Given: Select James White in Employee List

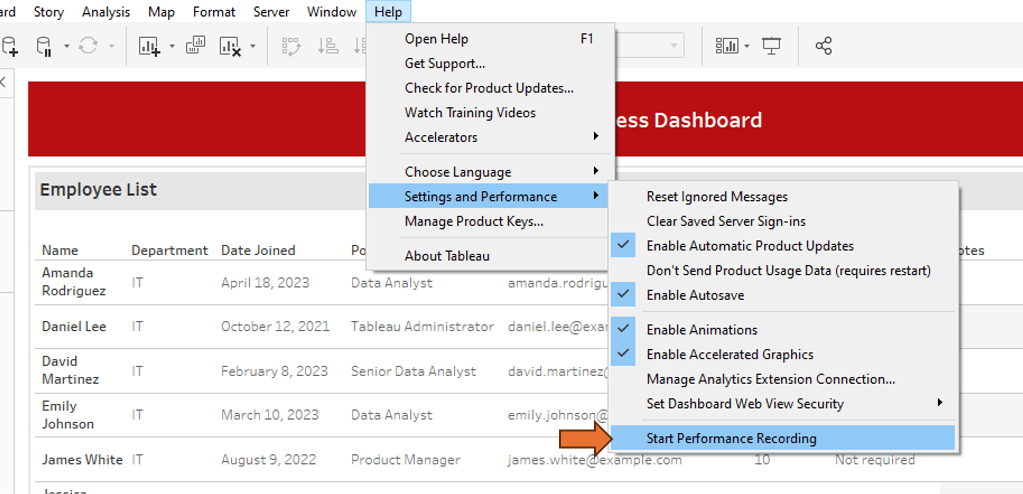Looking at the screenshot, I should pyautogui.click(x=82, y=459).
